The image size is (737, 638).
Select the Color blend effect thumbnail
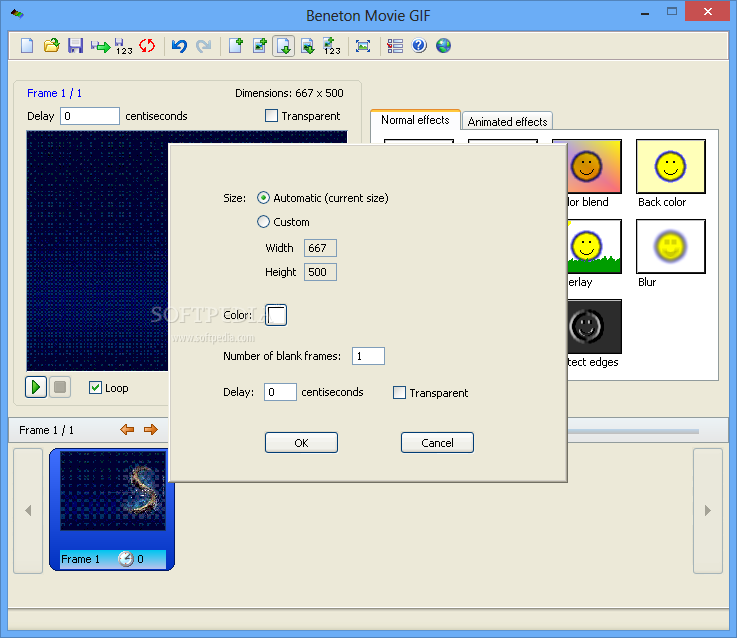click(595, 166)
